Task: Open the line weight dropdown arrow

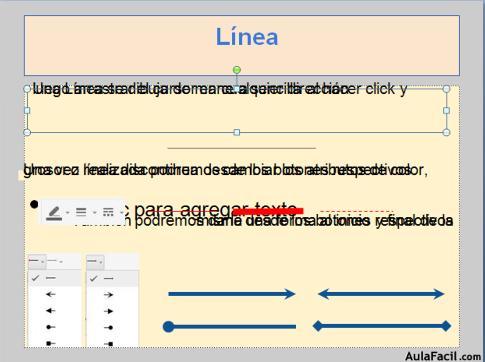Action: (95, 213)
